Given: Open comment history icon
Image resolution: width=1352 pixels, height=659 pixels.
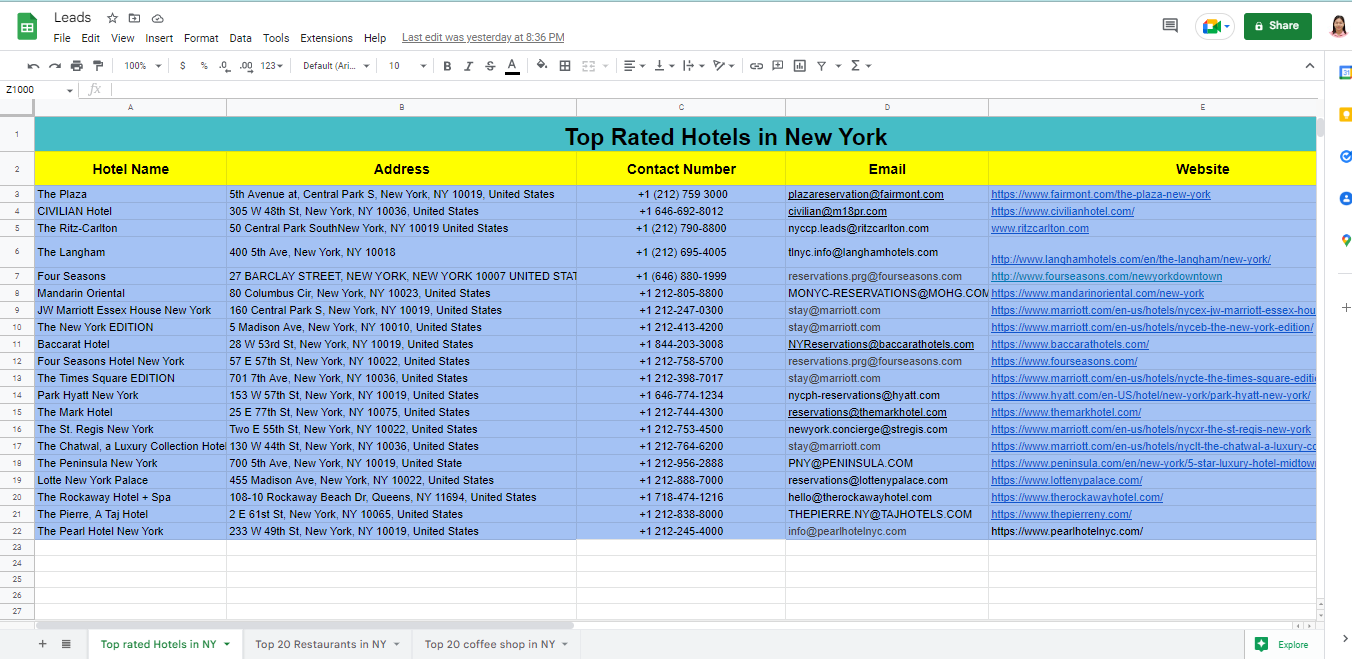Looking at the screenshot, I should point(1170,26).
